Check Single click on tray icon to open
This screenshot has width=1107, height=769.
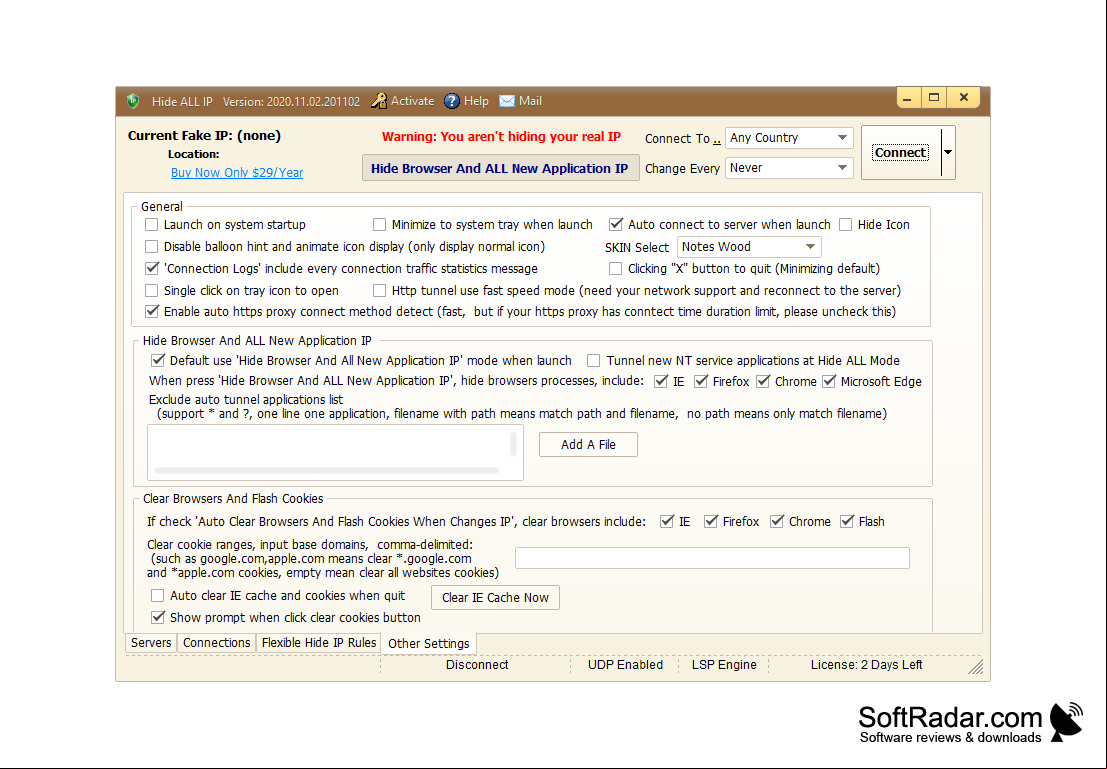click(x=151, y=290)
